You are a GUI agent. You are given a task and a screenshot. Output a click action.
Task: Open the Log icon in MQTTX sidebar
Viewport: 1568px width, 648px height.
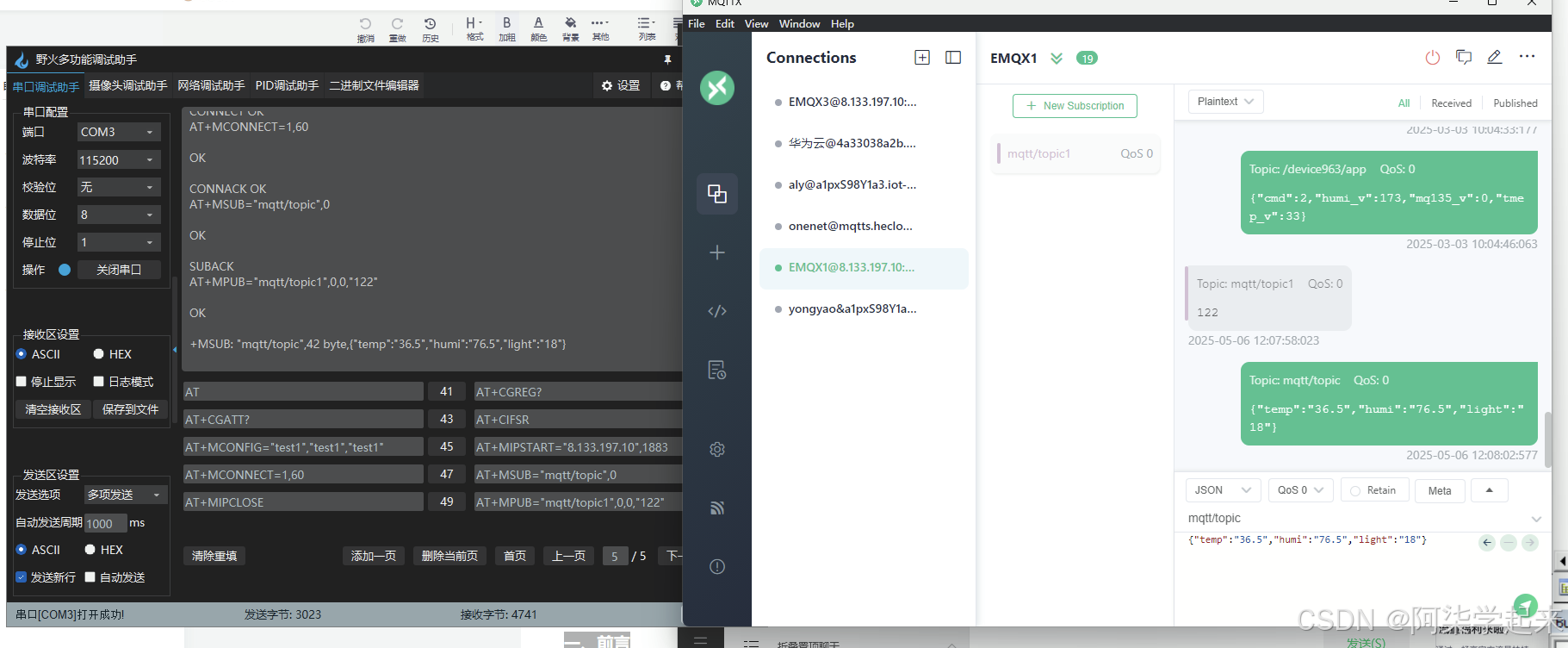tap(716, 370)
